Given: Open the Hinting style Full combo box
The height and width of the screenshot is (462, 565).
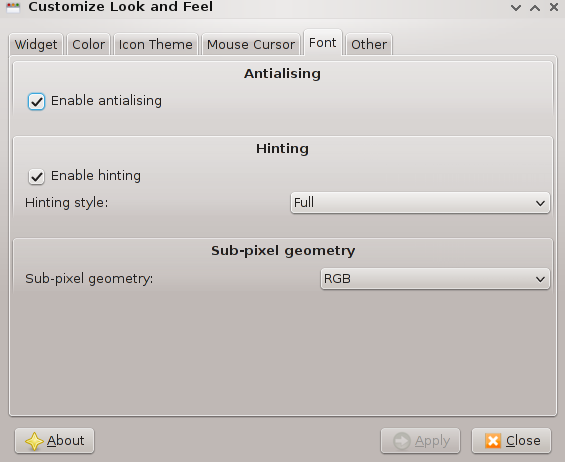Looking at the screenshot, I should pos(420,203).
